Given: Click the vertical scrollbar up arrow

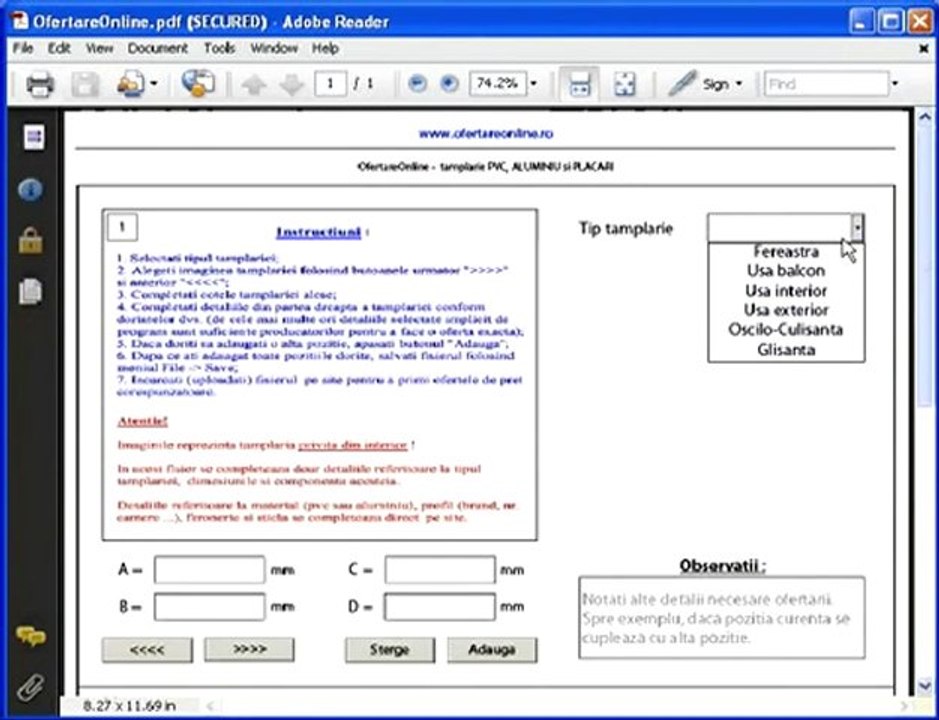Looking at the screenshot, I should tap(925, 117).
